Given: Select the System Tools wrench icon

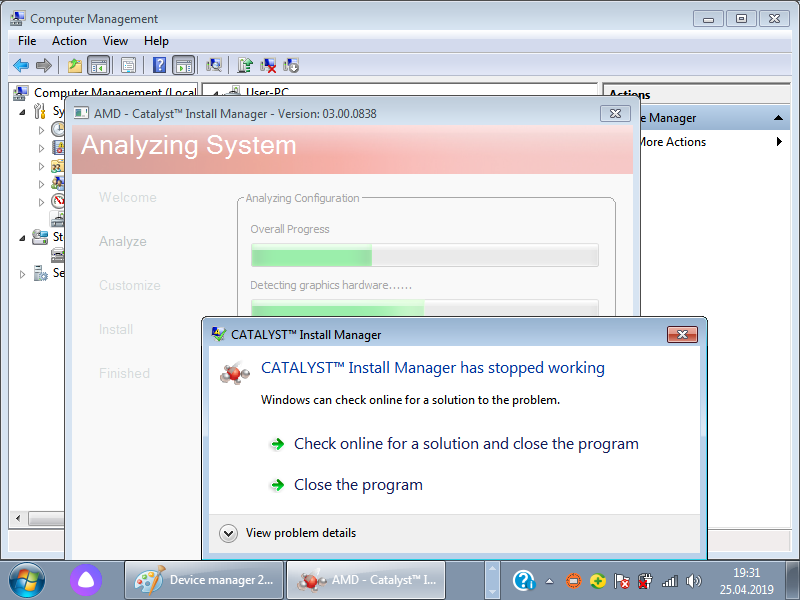Looking at the screenshot, I should [40, 111].
